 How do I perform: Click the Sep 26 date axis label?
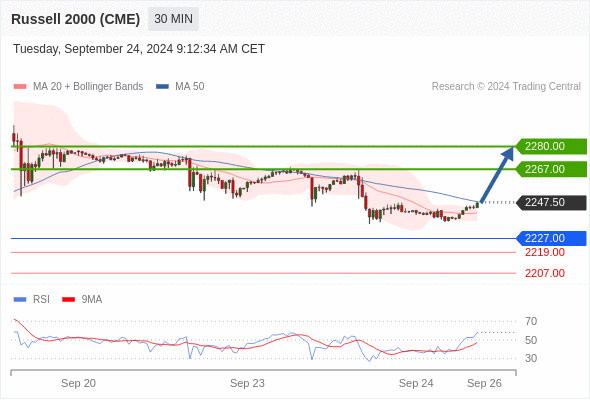tap(484, 383)
